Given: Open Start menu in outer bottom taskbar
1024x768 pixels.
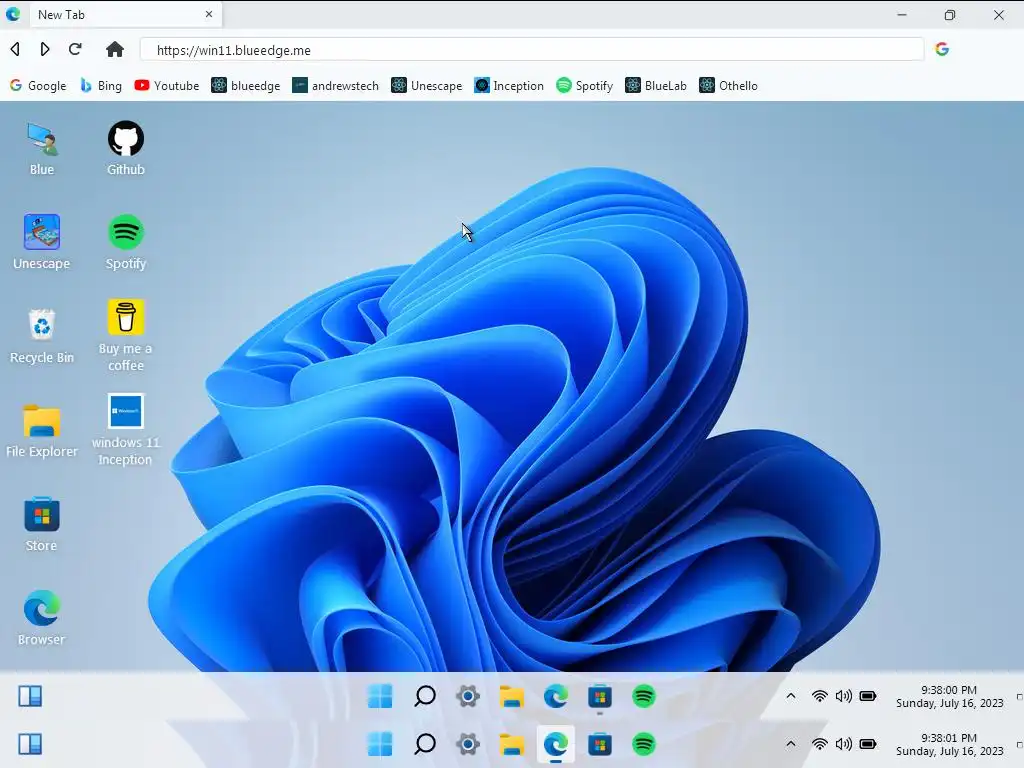Looking at the screenshot, I should pyautogui.click(x=380, y=744).
